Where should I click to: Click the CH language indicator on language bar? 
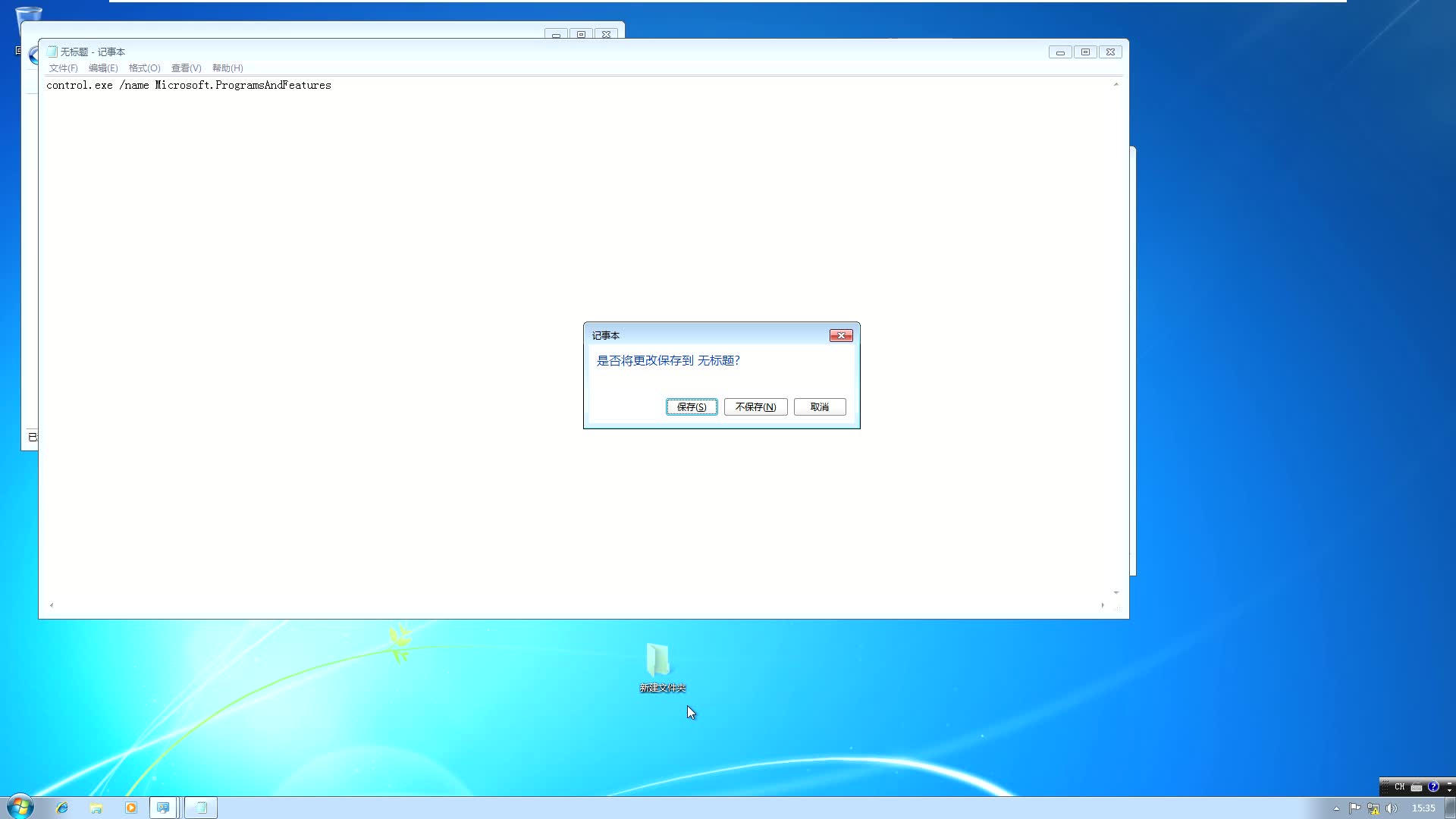click(x=1400, y=787)
